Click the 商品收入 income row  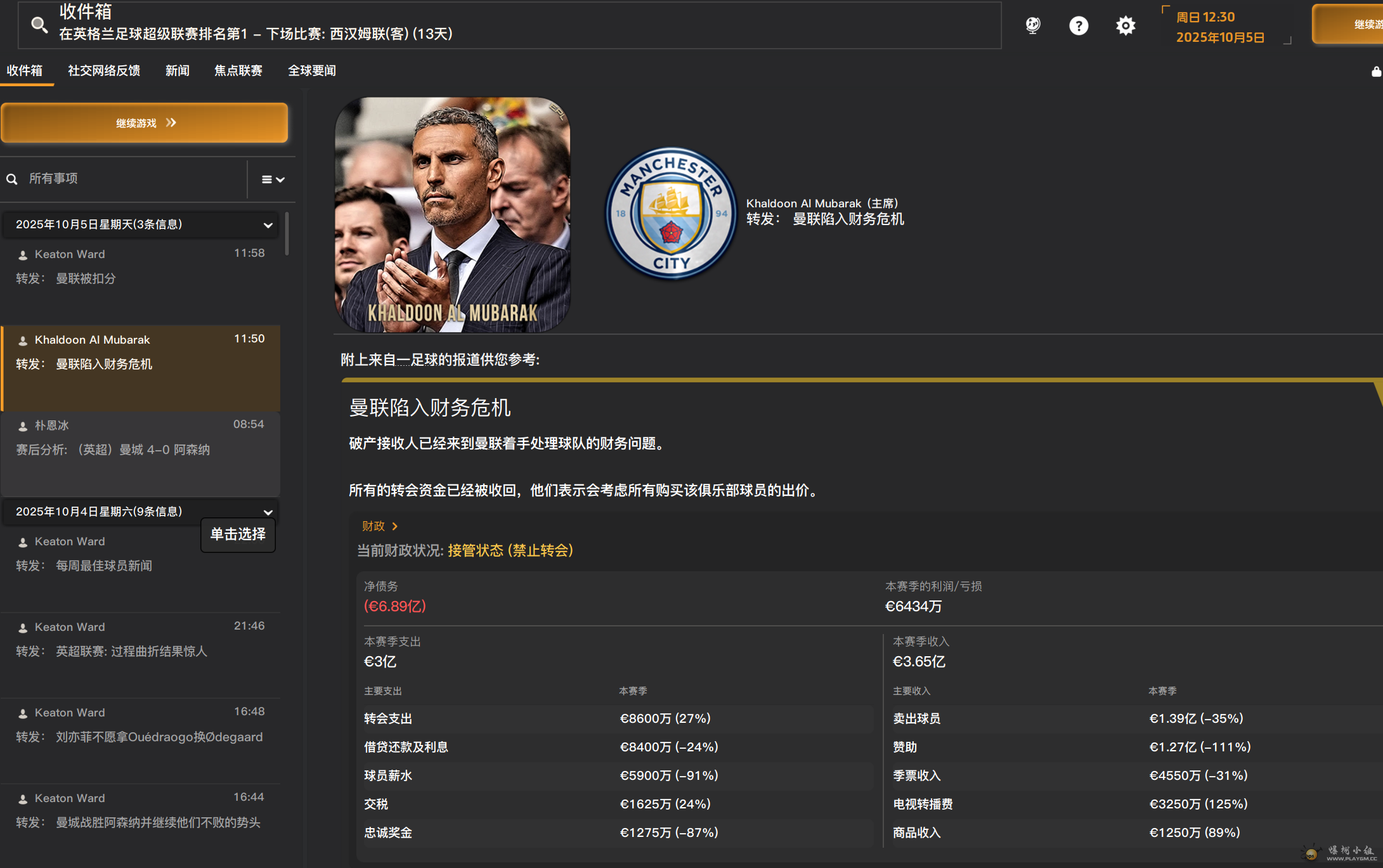point(1136,833)
